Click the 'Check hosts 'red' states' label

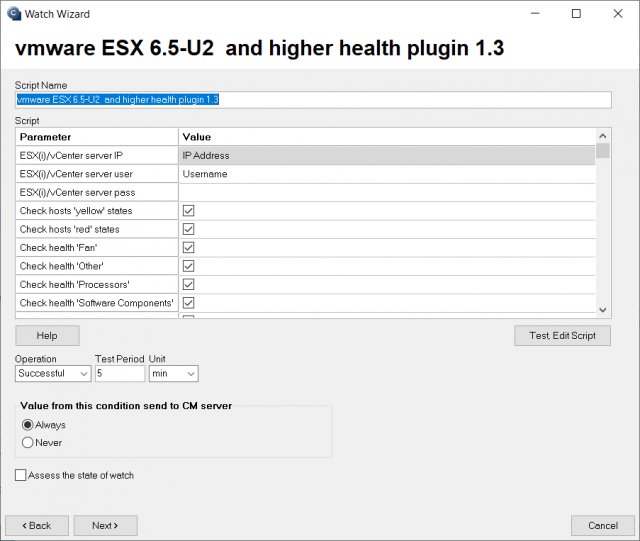[x=69, y=229]
